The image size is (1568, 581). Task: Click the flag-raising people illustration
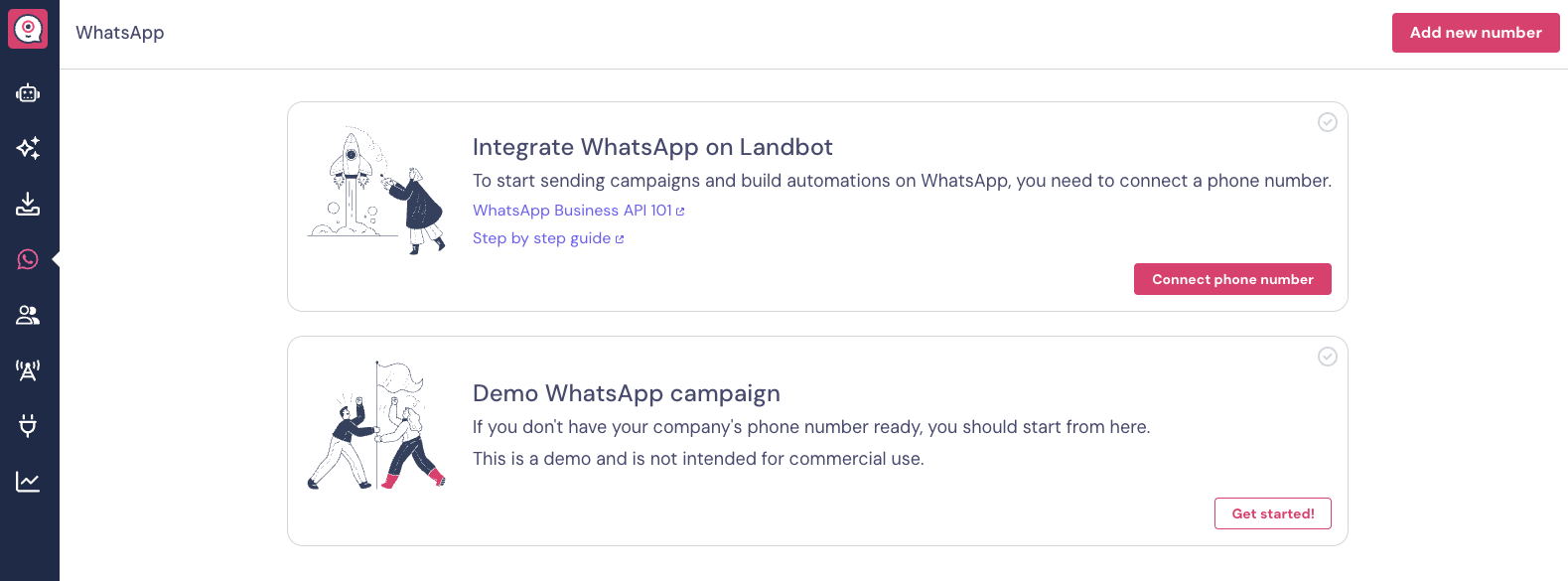click(x=376, y=425)
